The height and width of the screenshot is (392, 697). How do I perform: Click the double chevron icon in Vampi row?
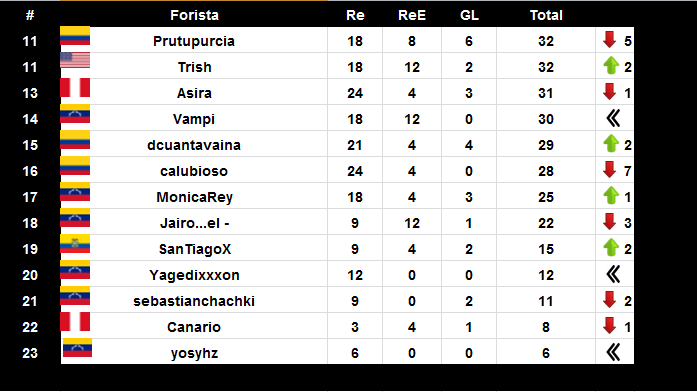613,119
